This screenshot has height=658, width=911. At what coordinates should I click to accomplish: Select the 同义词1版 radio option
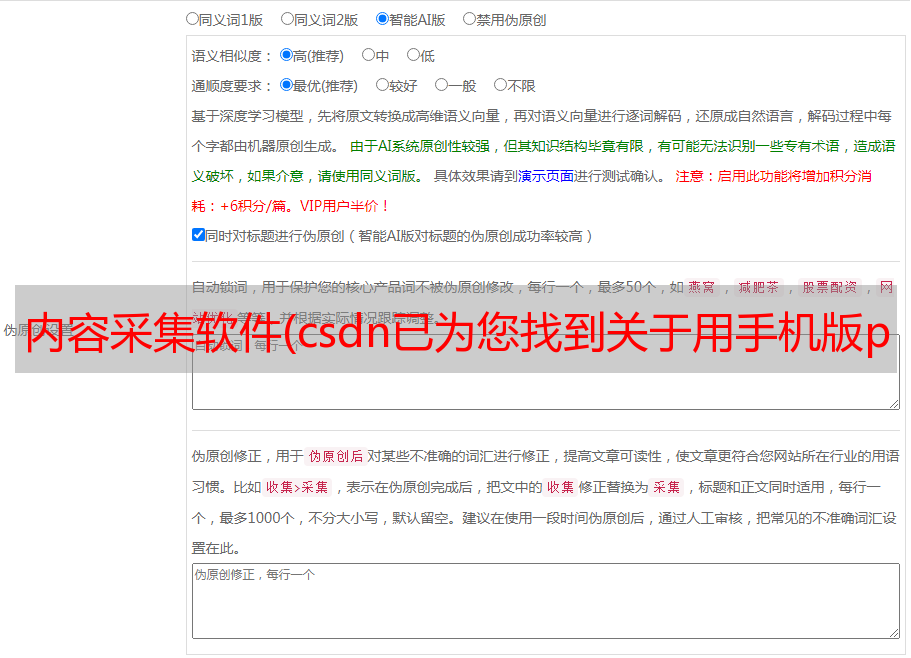point(192,19)
